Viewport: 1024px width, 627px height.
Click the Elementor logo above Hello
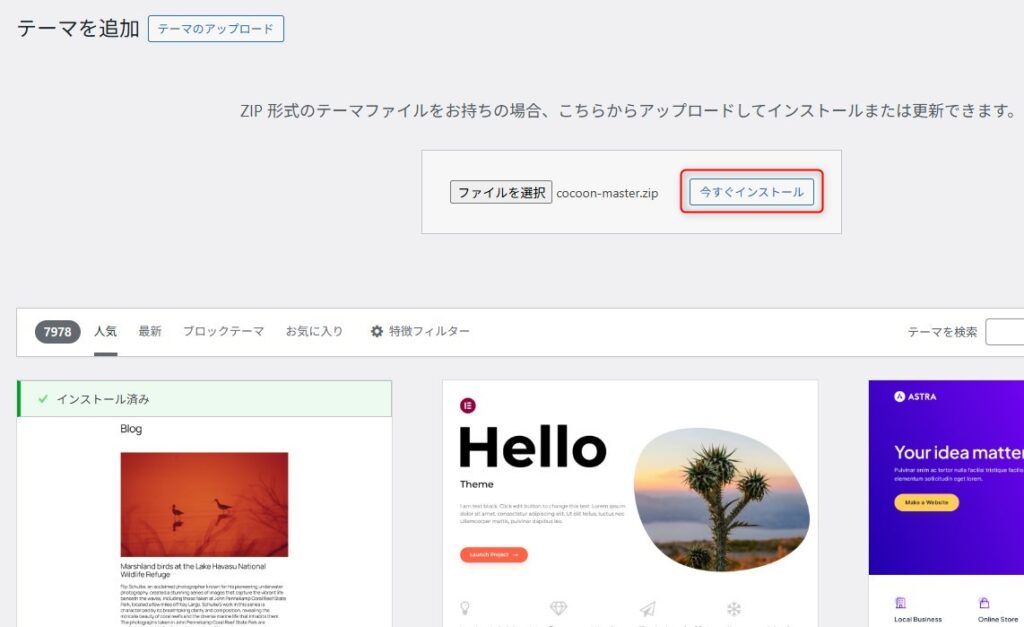467,405
